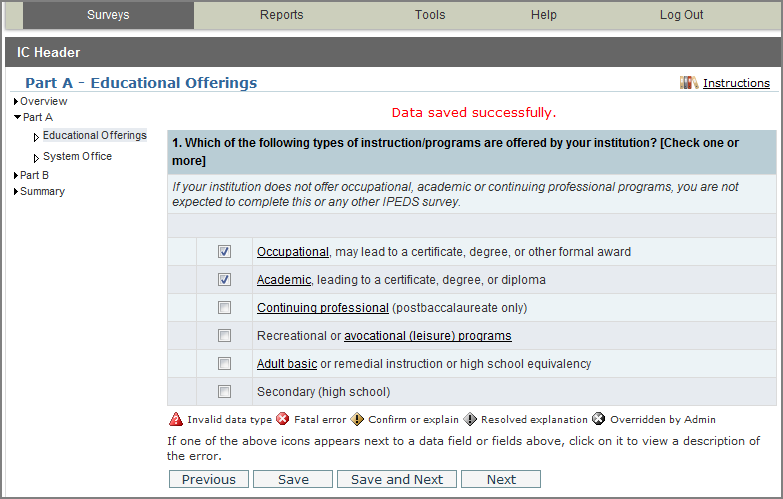Open the Tools menu
Screen dimensions: 783x499
tap(430, 15)
